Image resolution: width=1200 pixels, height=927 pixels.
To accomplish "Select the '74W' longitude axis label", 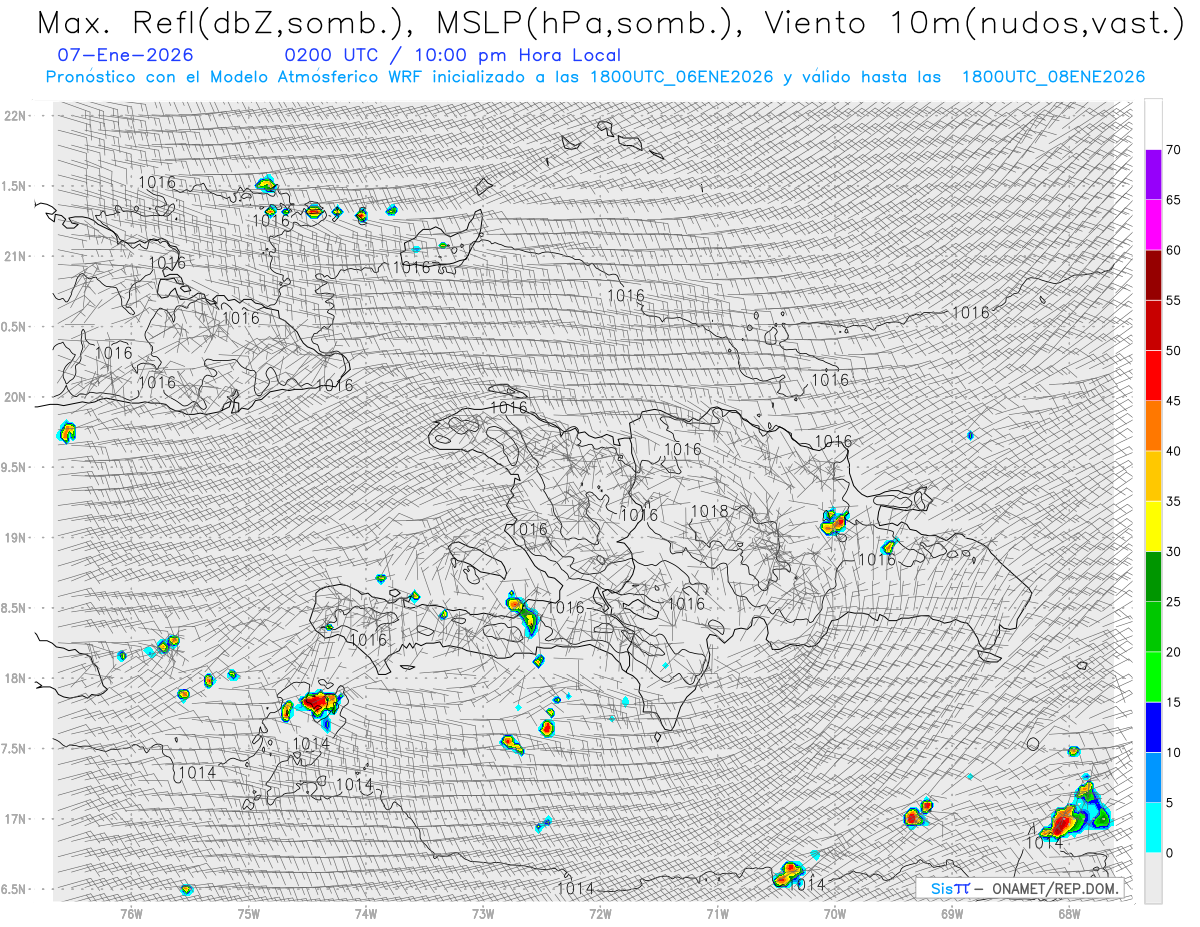I will (x=366, y=913).
